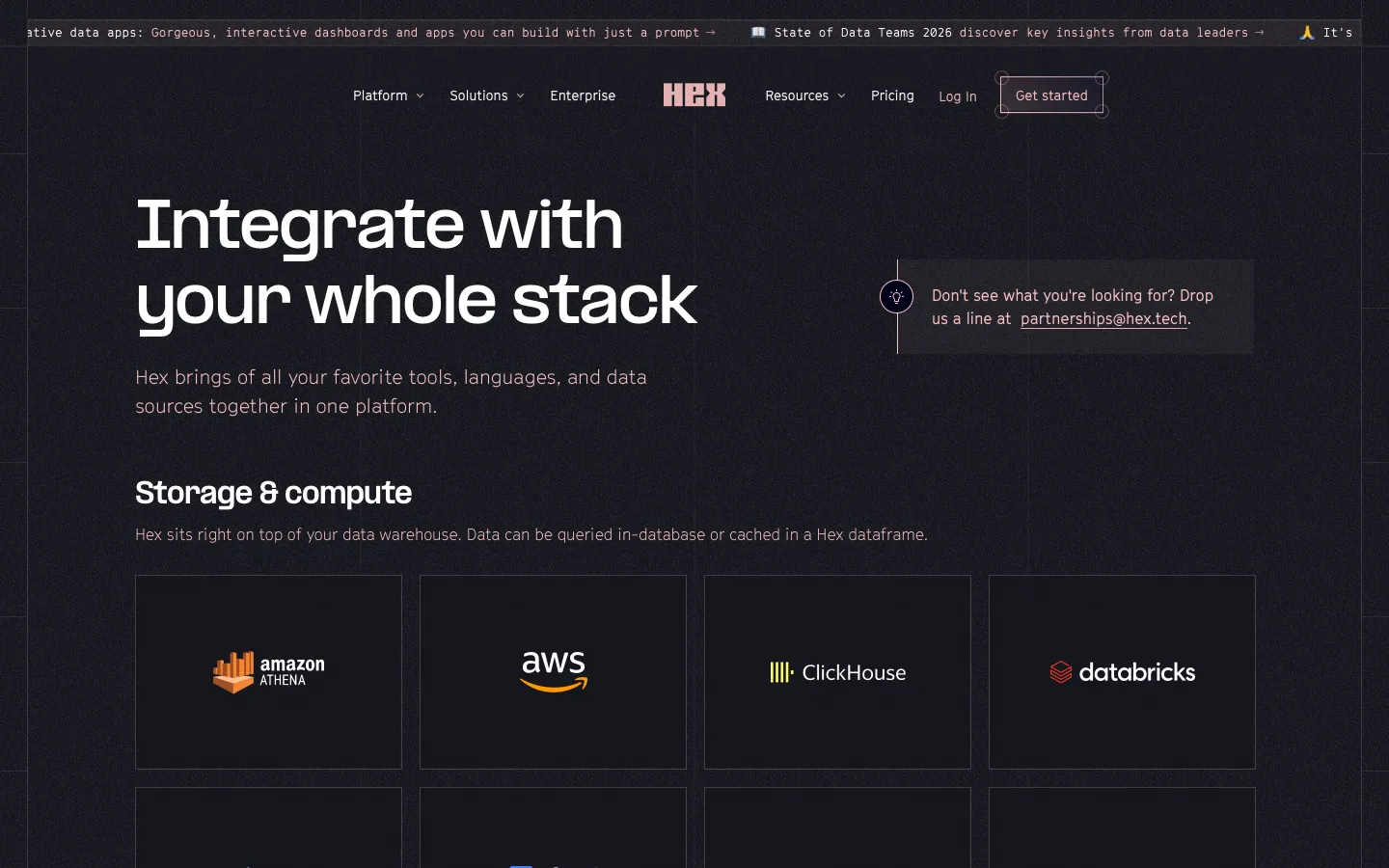Click the partnerships@hex.tech email link
The width and height of the screenshot is (1389, 868).
(1103, 318)
